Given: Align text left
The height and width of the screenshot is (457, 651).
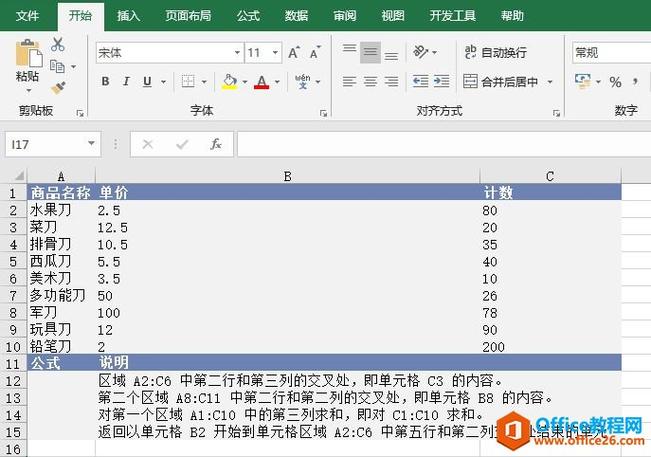Looking at the screenshot, I should 349,81.
